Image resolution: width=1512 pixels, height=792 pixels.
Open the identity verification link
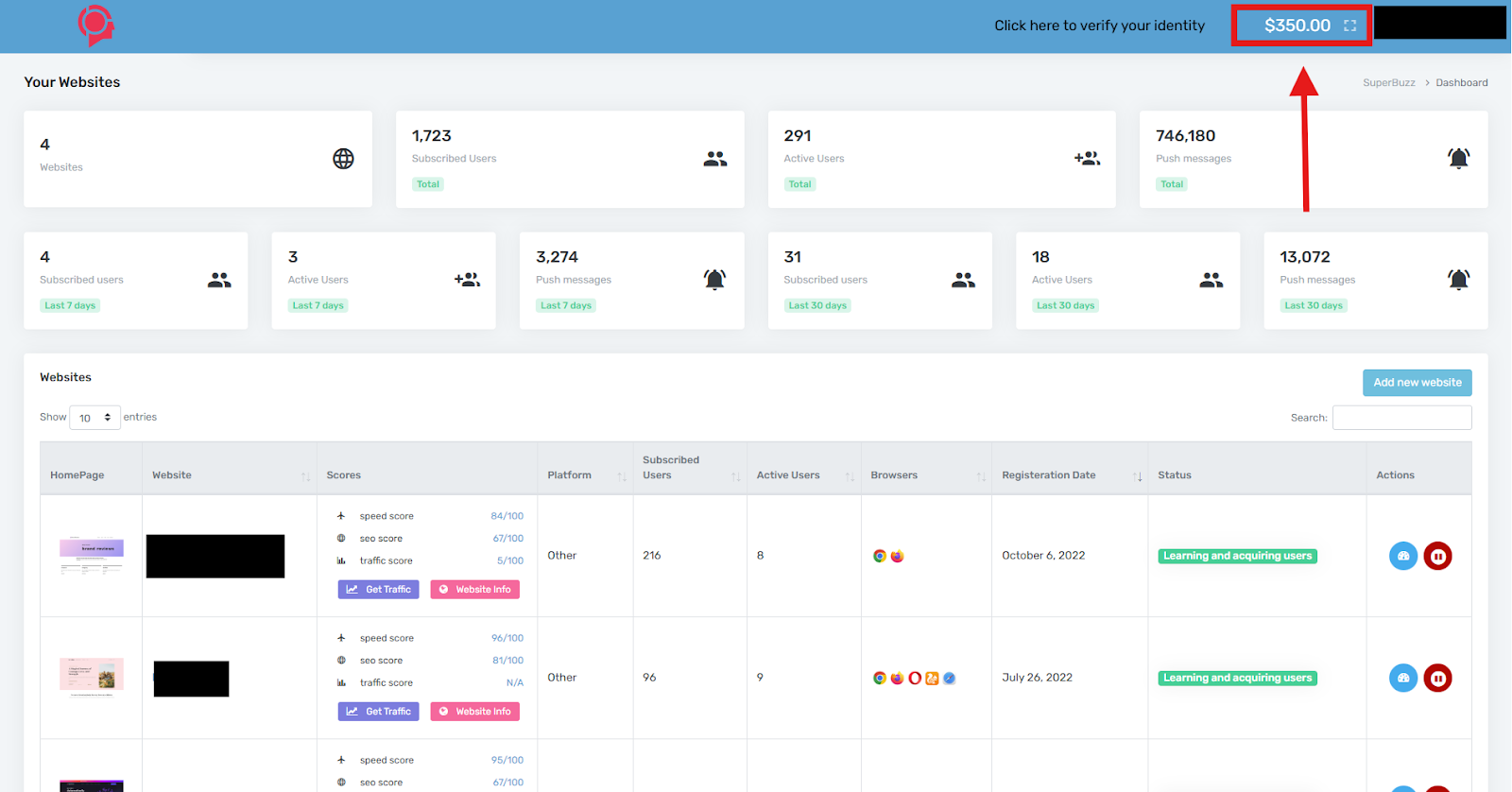pyautogui.click(x=1099, y=26)
